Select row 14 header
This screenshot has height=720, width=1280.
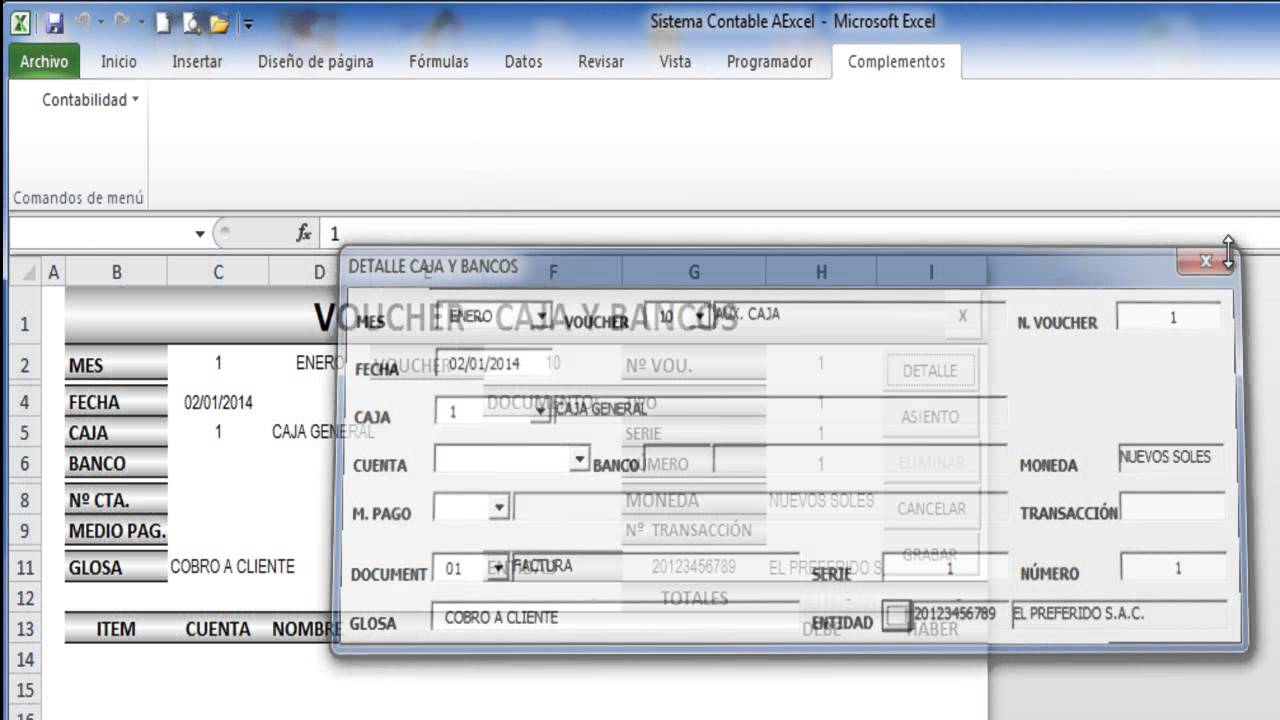(26, 659)
